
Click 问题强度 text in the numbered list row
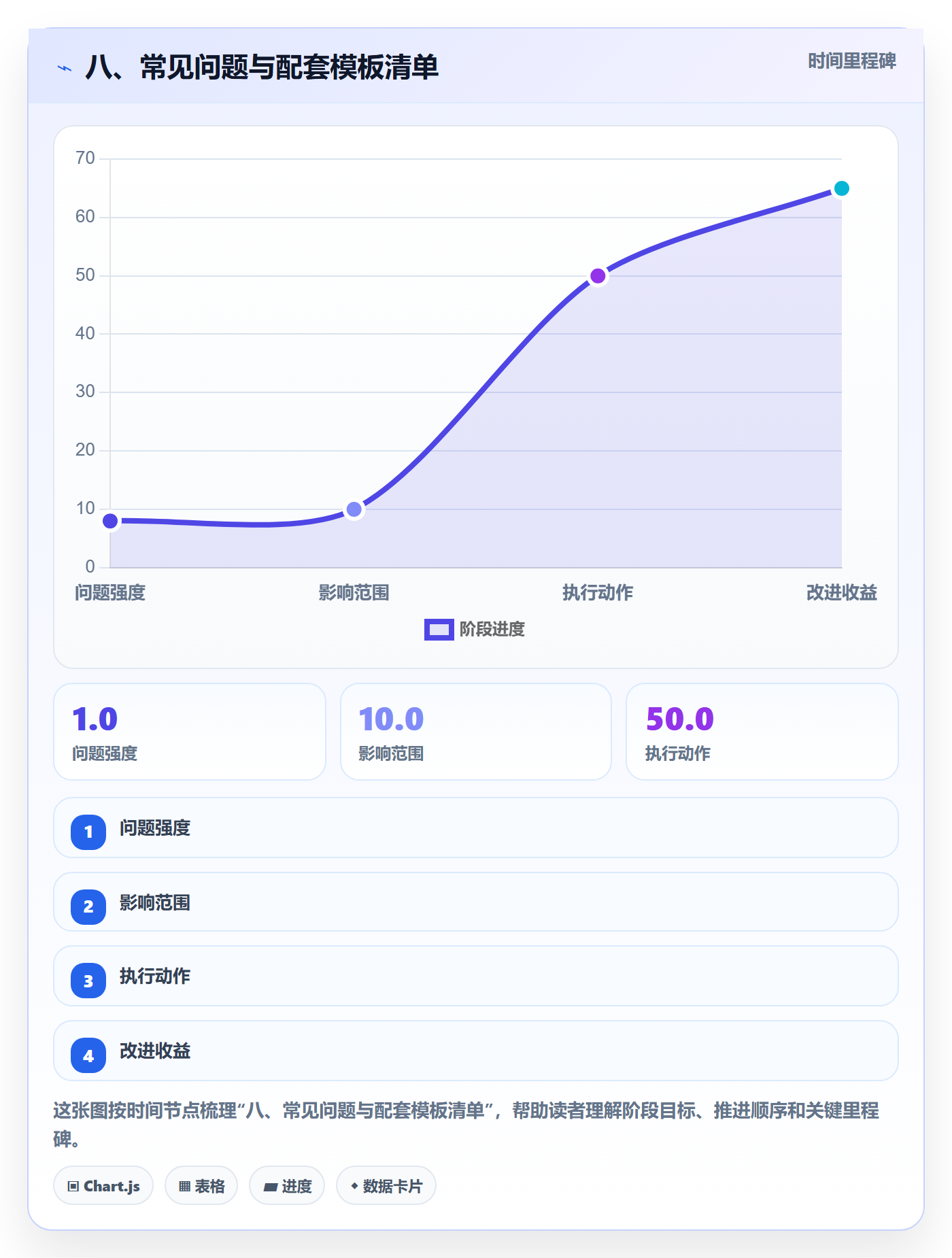tap(155, 828)
